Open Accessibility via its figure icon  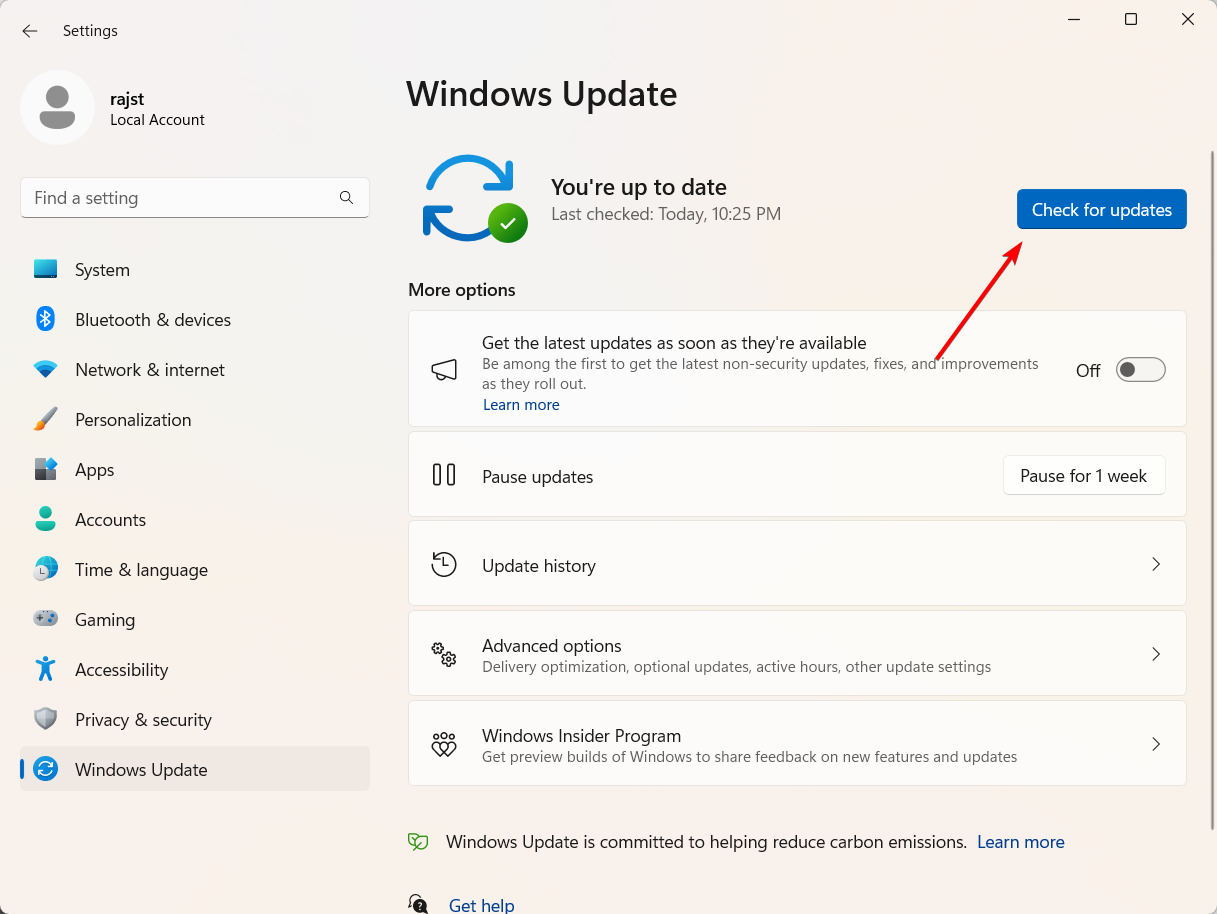tap(45, 669)
